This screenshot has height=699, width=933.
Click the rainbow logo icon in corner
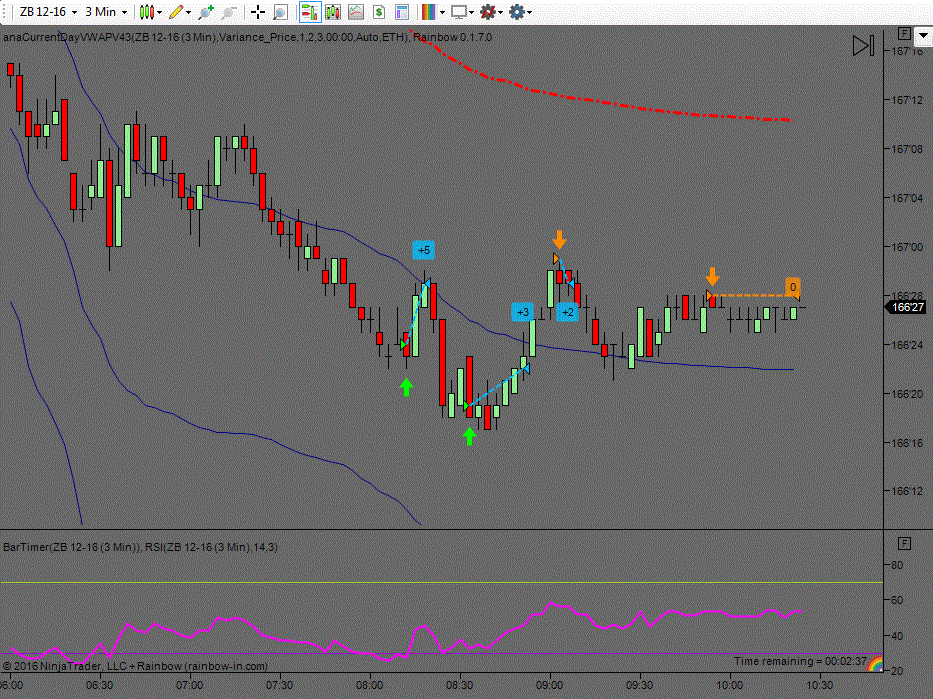875,663
